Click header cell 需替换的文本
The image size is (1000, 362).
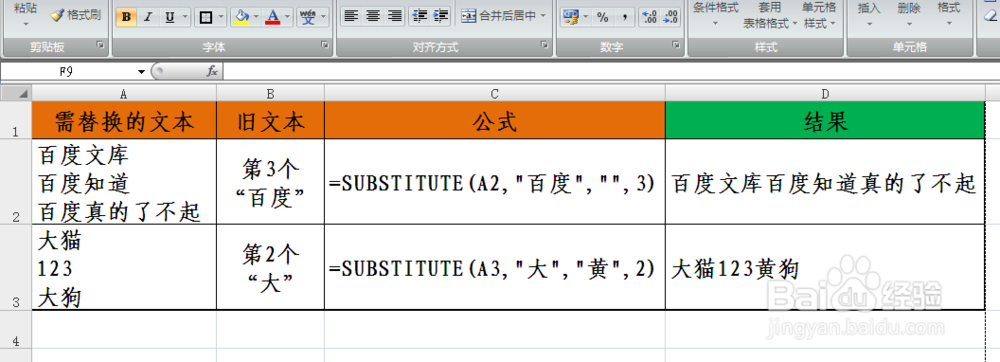124,120
